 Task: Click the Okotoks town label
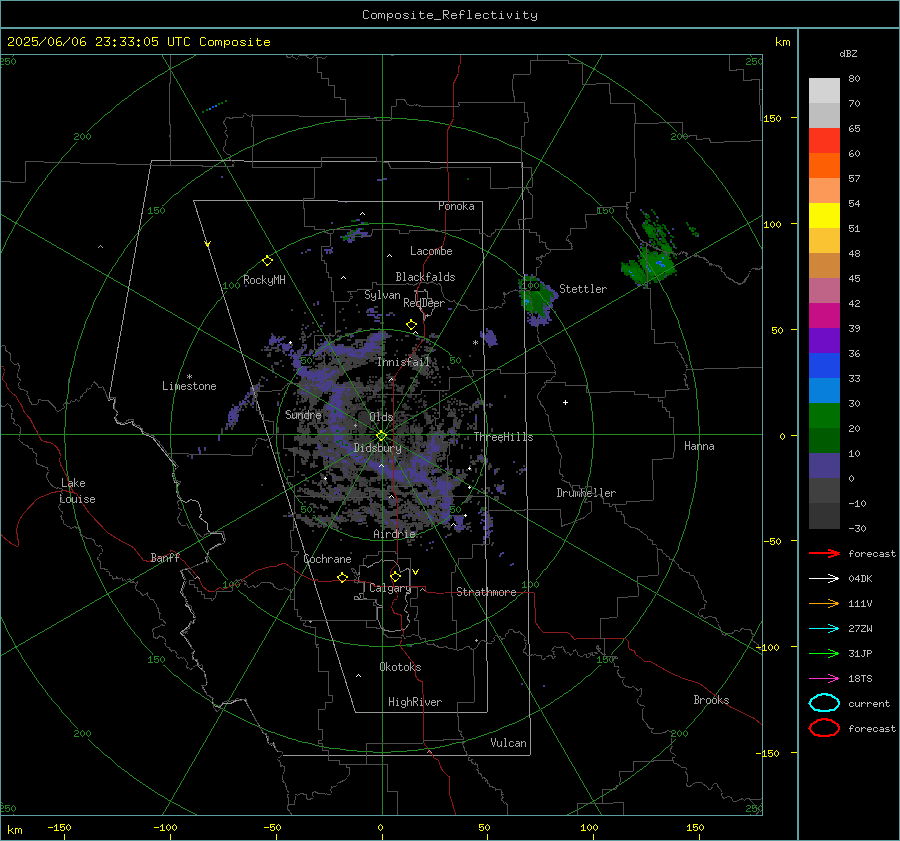400,667
